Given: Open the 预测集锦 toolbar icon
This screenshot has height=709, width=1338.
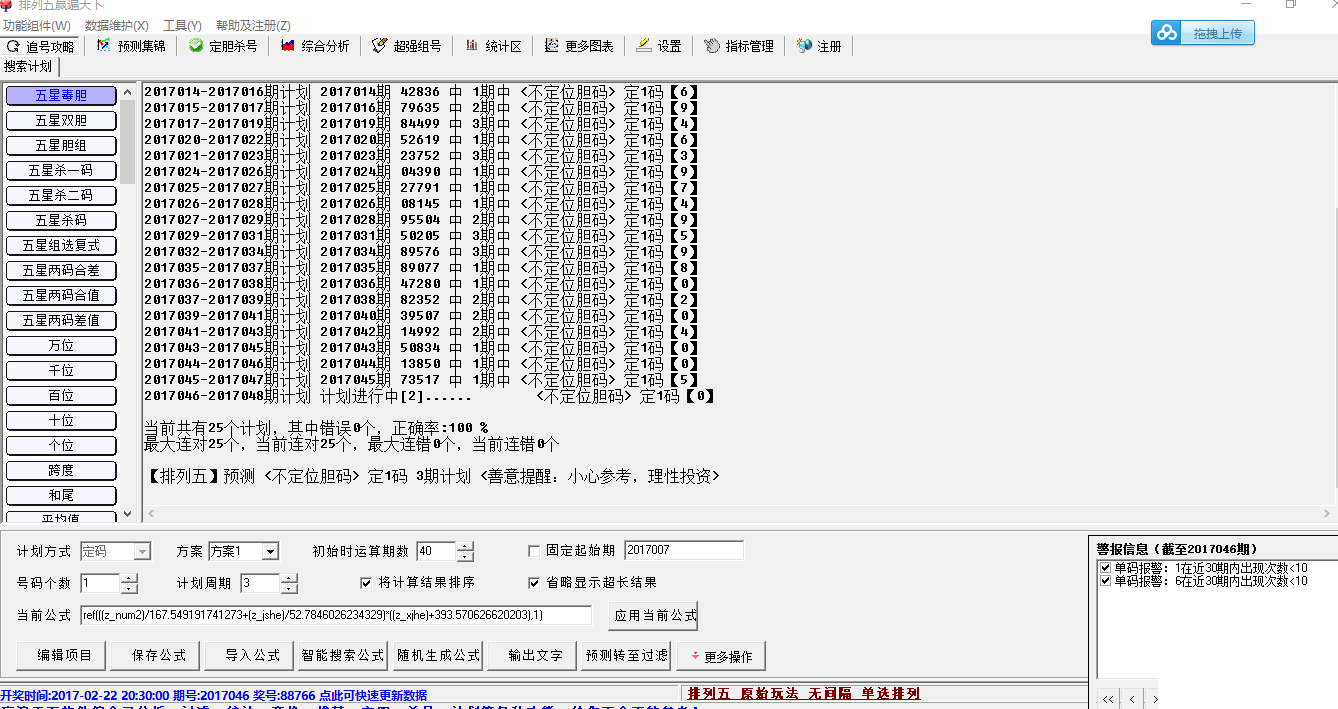Looking at the screenshot, I should coord(132,46).
